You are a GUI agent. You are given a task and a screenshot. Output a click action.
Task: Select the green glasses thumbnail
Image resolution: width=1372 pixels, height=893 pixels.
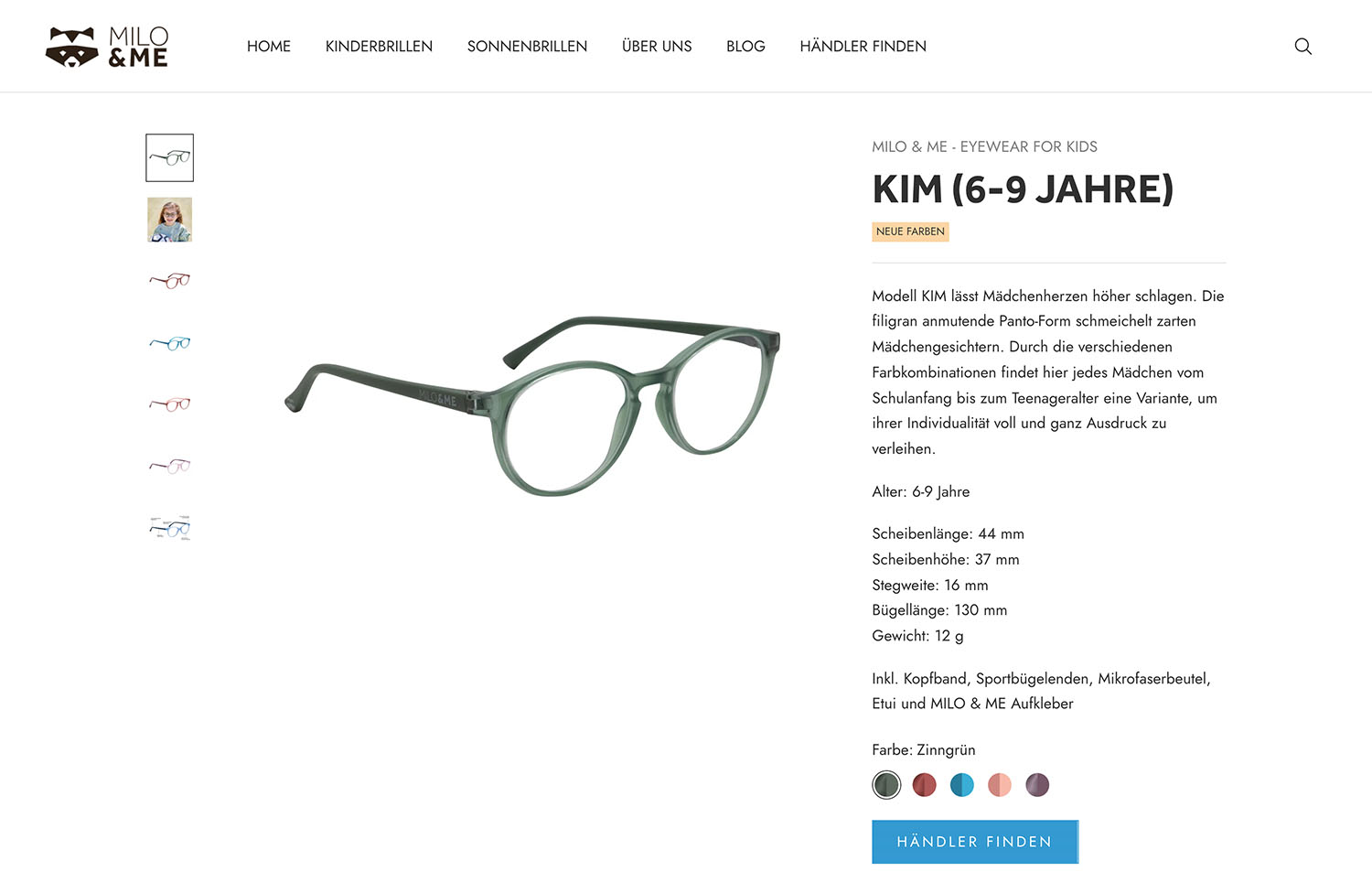click(x=170, y=158)
